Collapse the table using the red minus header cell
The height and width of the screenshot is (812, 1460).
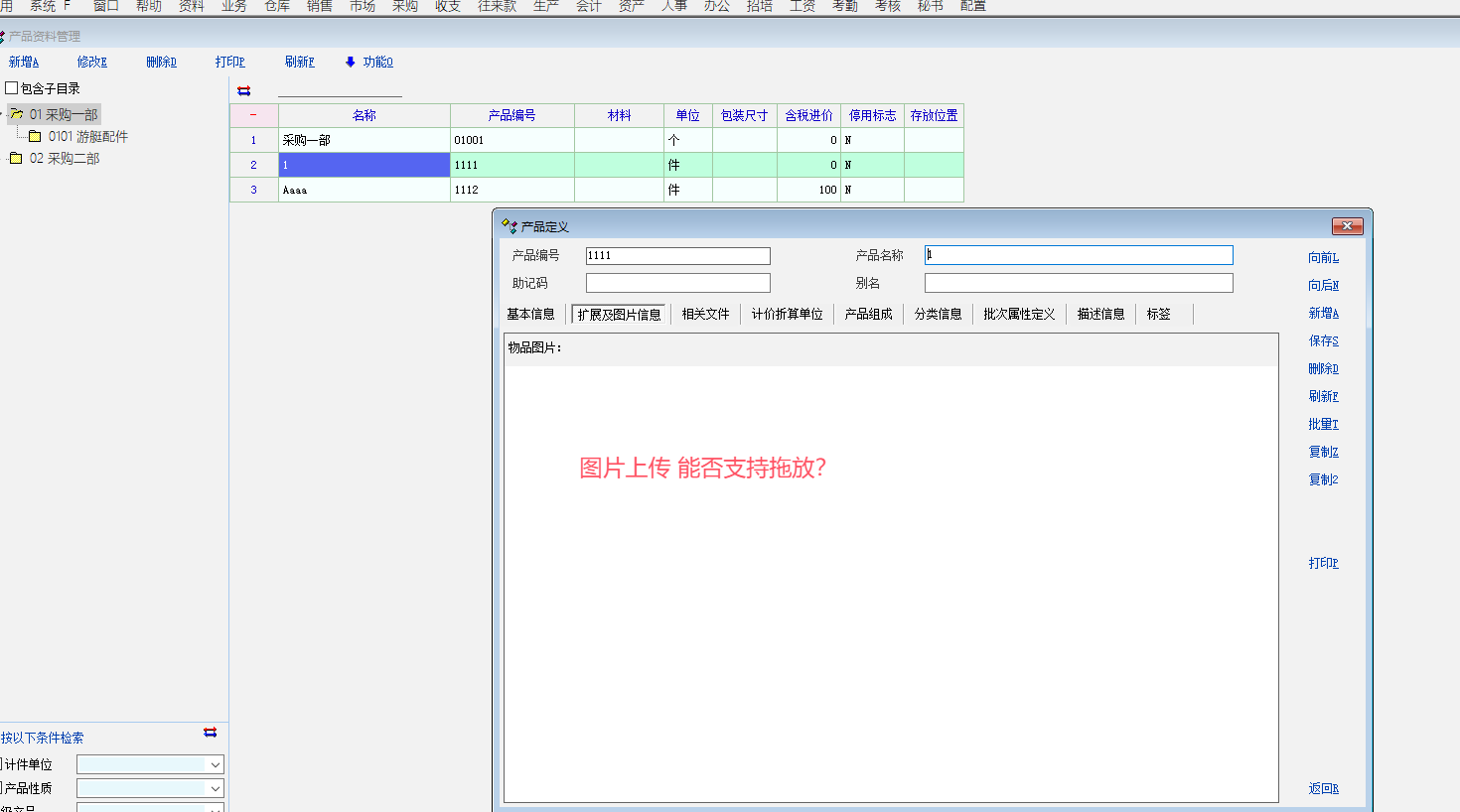point(253,115)
